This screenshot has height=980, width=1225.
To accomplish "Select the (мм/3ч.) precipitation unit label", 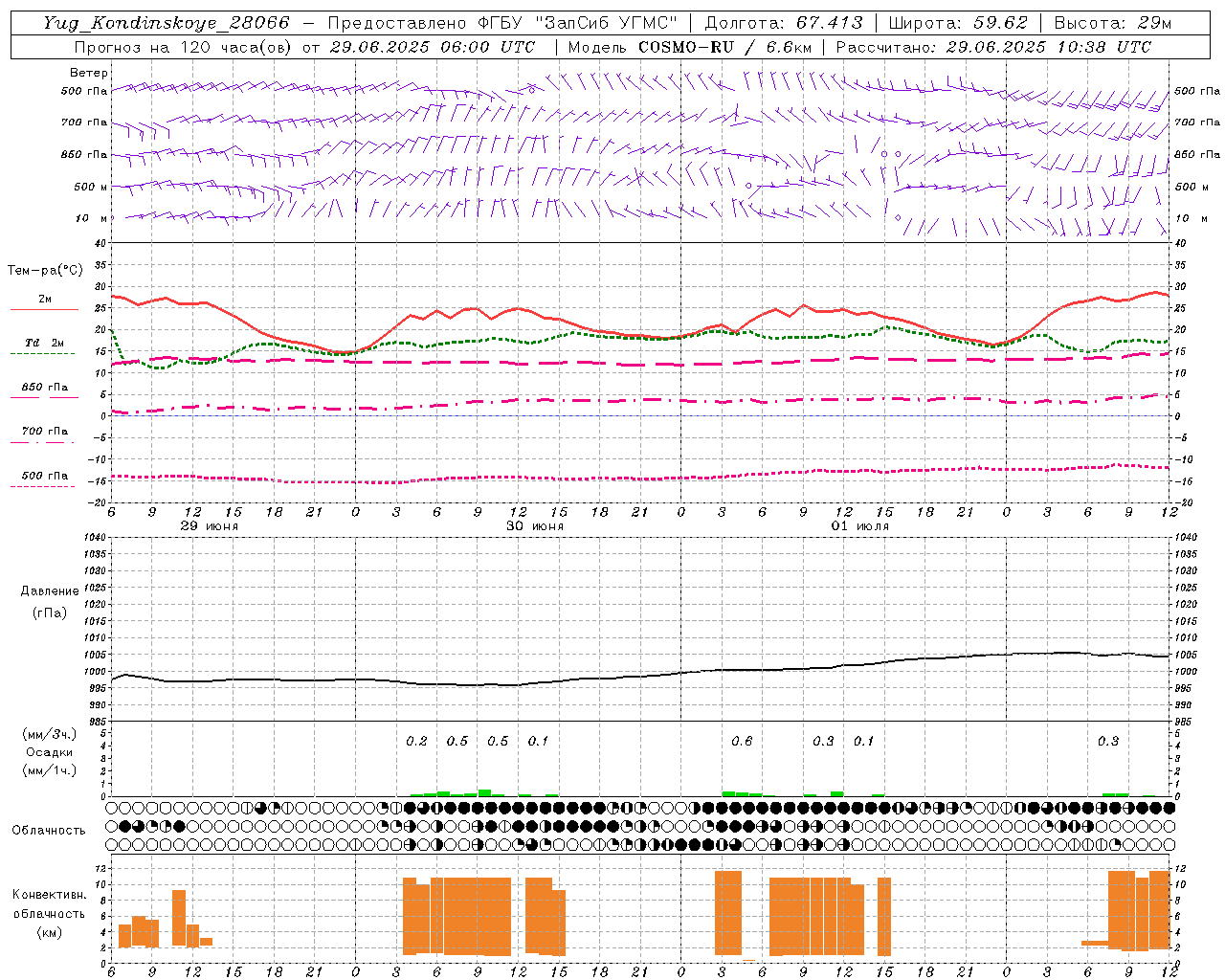I will [49, 735].
